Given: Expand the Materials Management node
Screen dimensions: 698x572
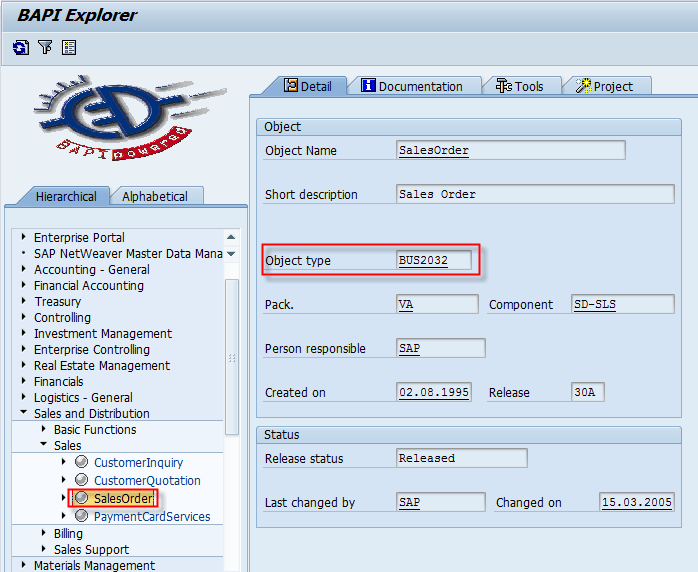Looking at the screenshot, I should point(24,565).
